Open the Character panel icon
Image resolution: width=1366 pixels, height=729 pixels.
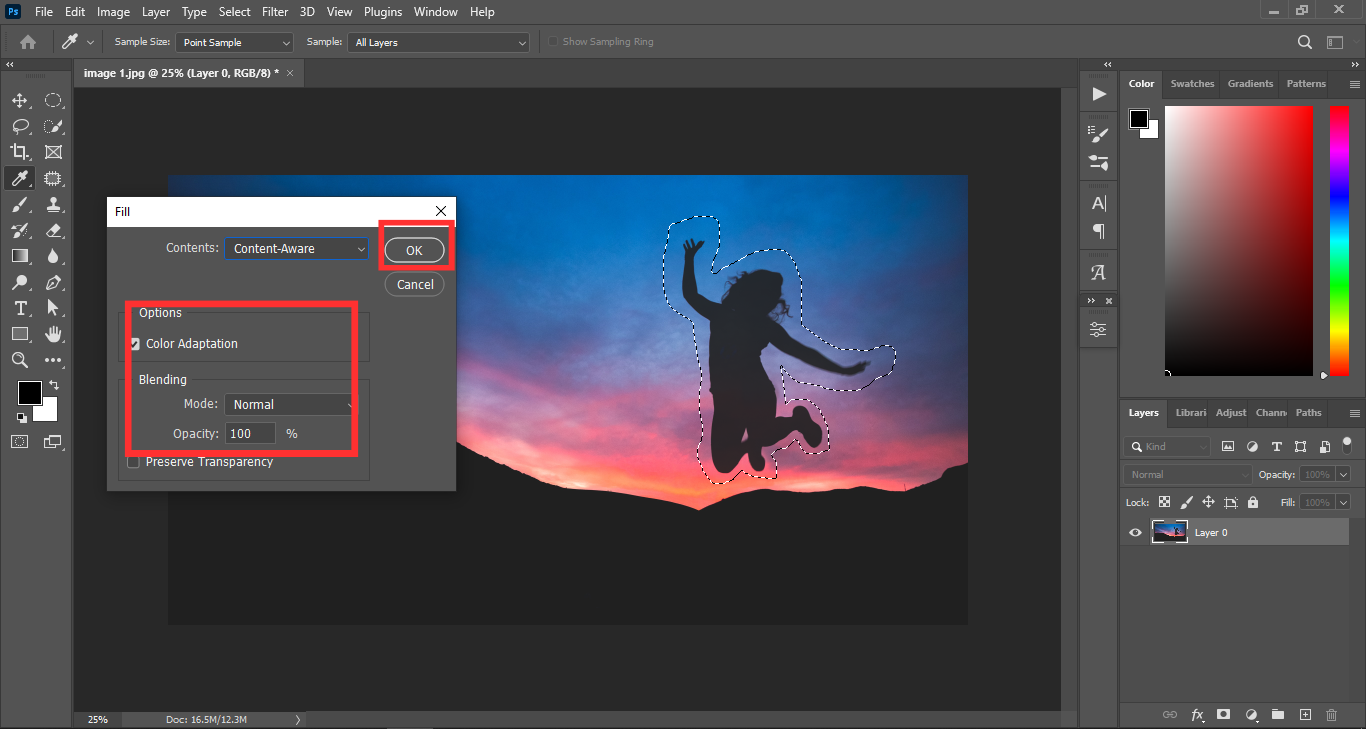pos(1099,203)
